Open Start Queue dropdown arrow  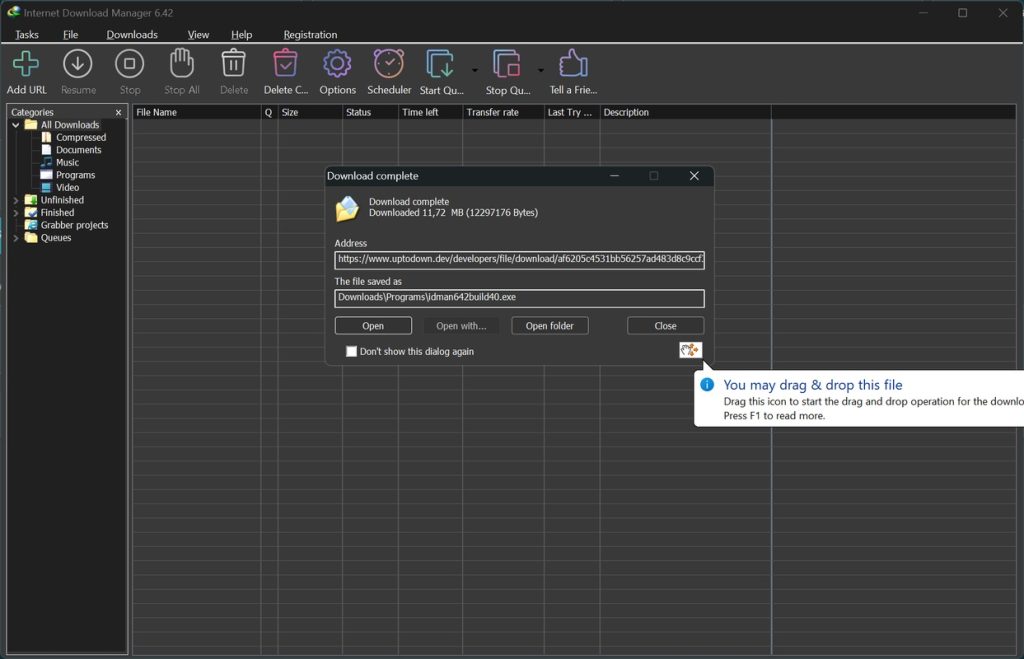point(475,70)
